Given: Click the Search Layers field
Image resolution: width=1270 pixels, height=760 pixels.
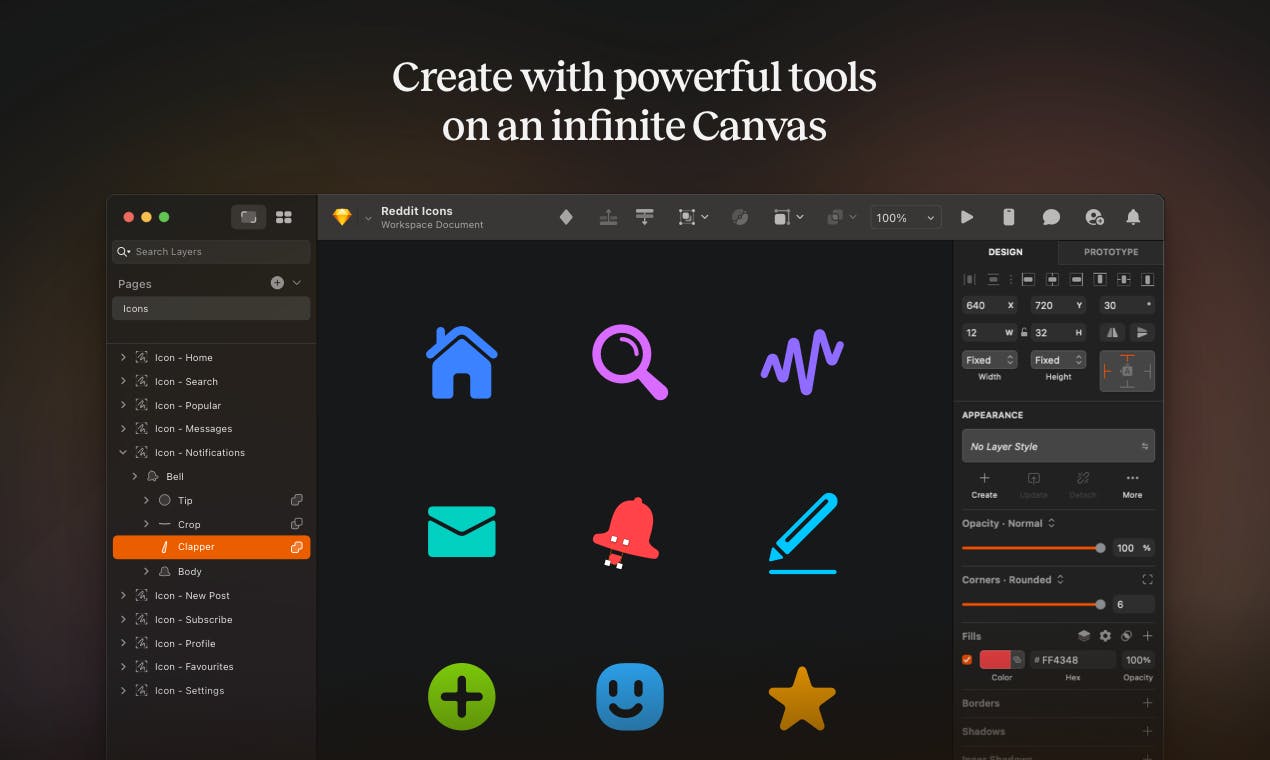Looking at the screenshot, I should [211, 252].
